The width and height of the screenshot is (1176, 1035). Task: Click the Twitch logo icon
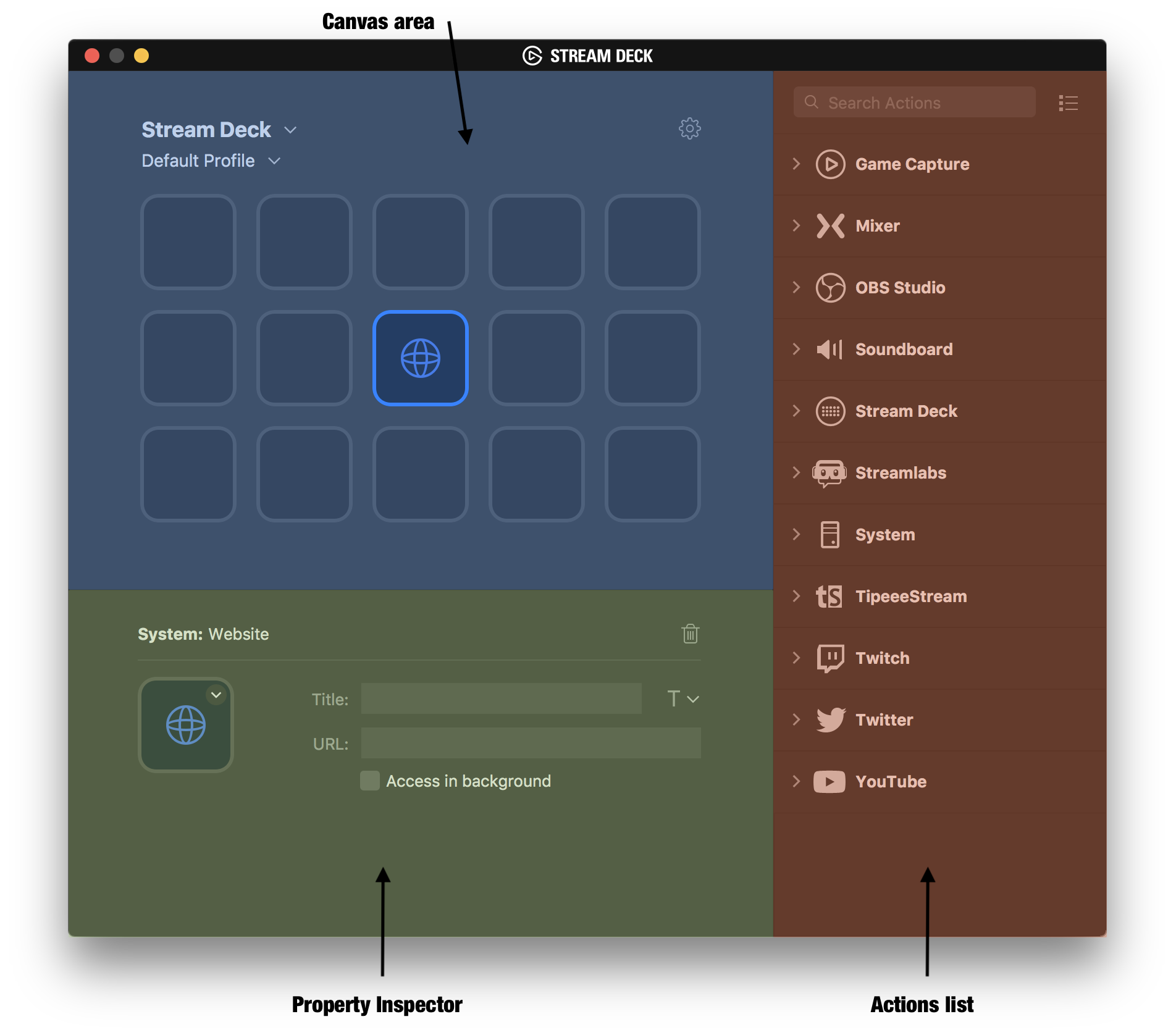click(830, 658)
